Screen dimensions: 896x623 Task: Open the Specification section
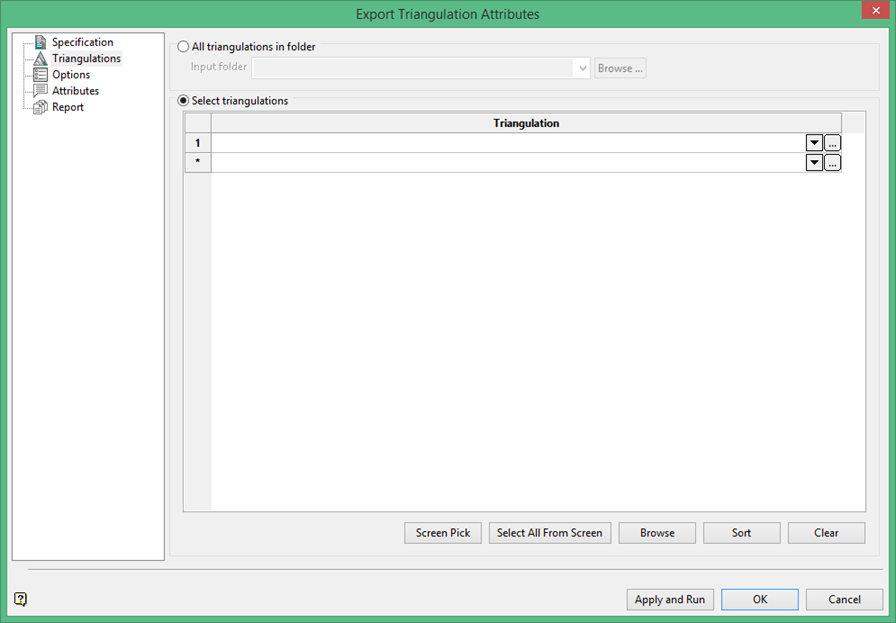pos(82,42)
